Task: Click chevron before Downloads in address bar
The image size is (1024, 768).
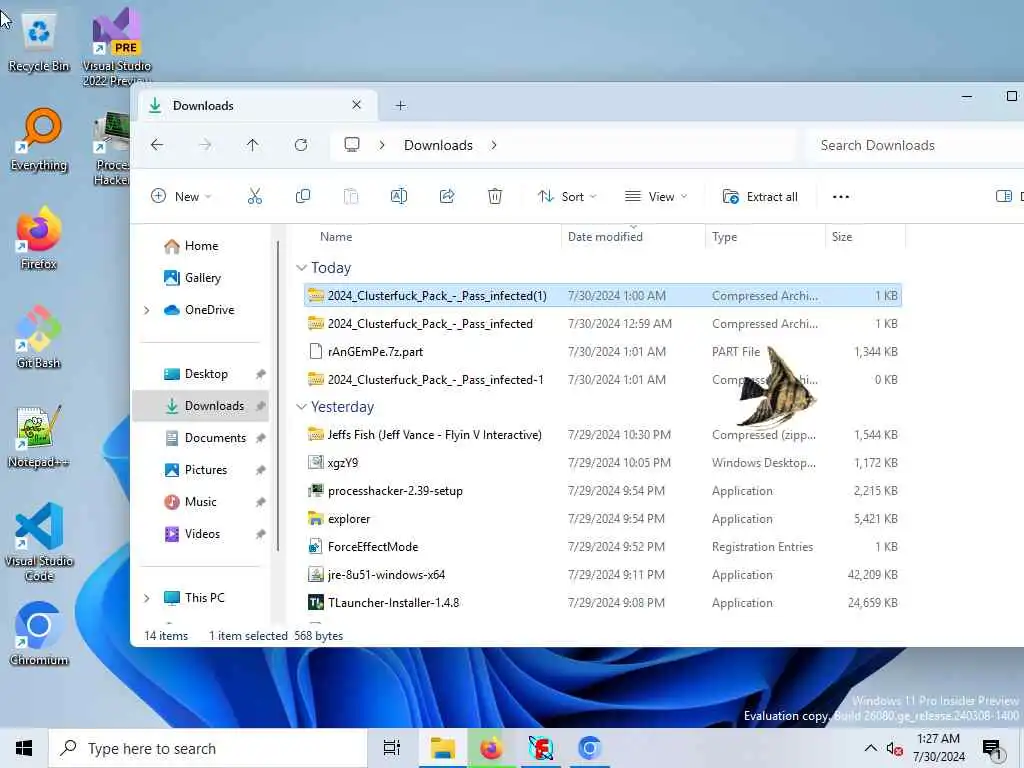Action: (382, 145)
